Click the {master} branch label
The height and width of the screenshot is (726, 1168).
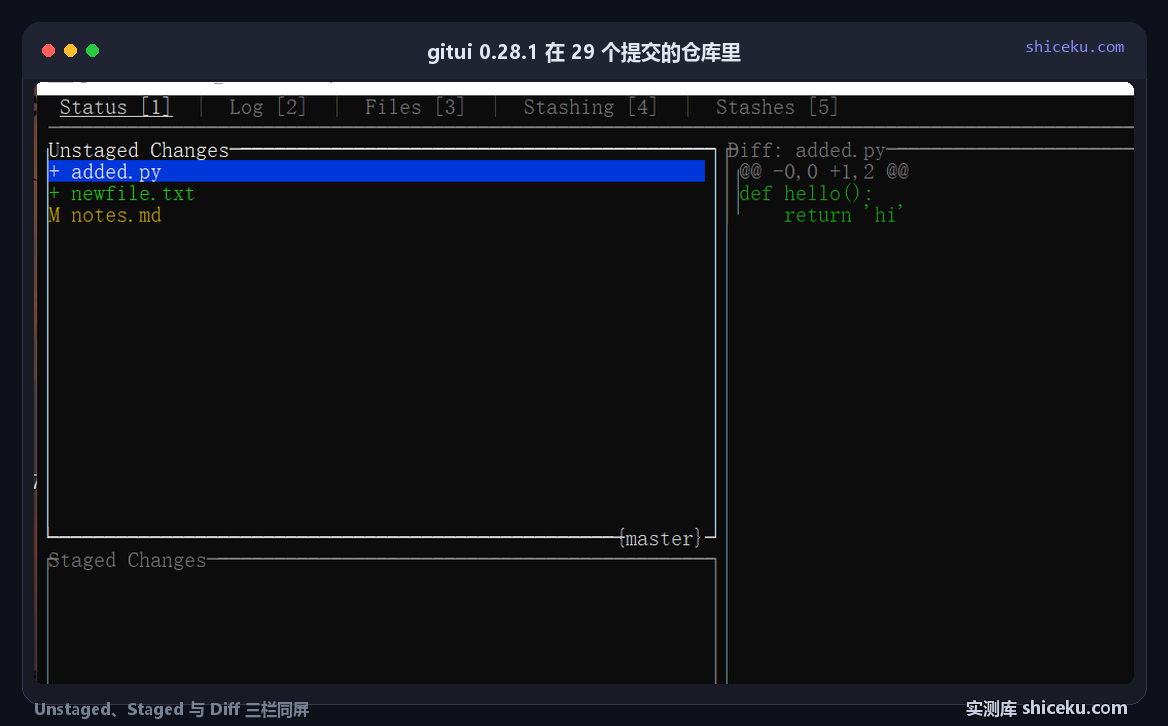click(x=660, y=538)
